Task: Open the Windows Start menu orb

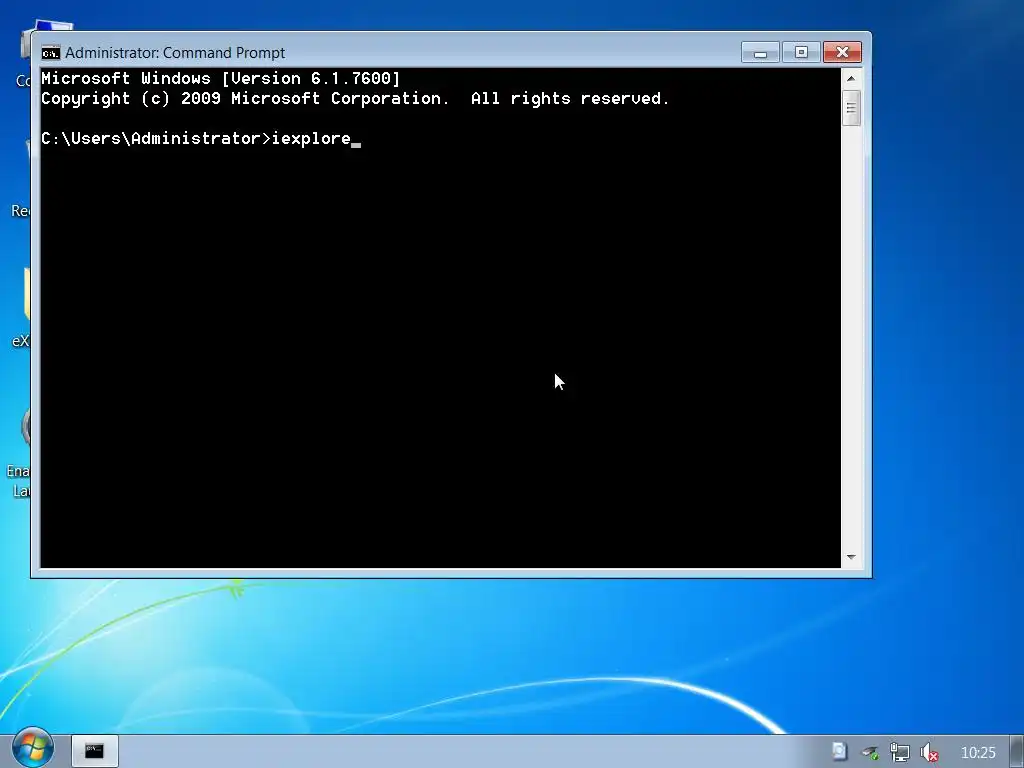Action: click(x=33, y=748)
